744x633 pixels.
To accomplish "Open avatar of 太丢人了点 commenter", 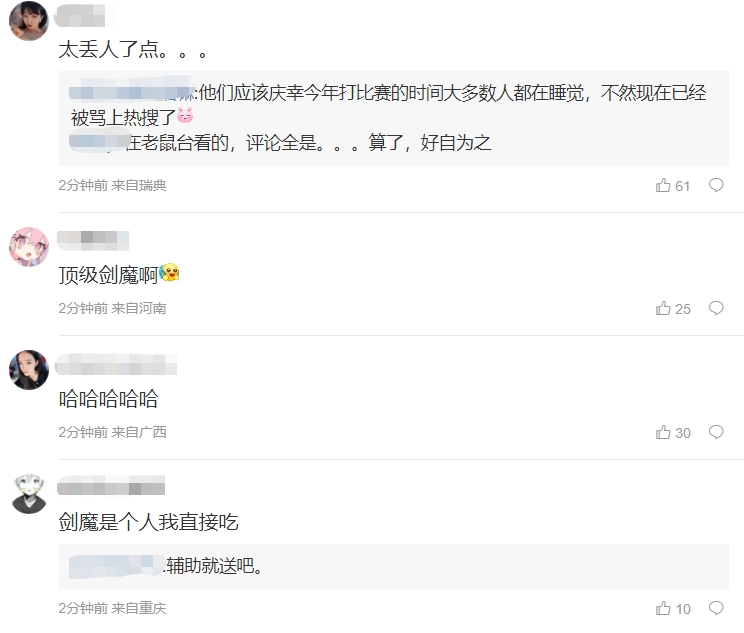I will pyautogui.click(x=29, y=21).
